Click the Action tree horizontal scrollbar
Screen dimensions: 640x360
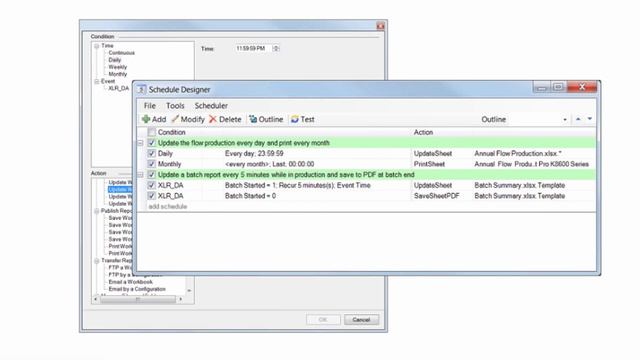pos(138,299)
